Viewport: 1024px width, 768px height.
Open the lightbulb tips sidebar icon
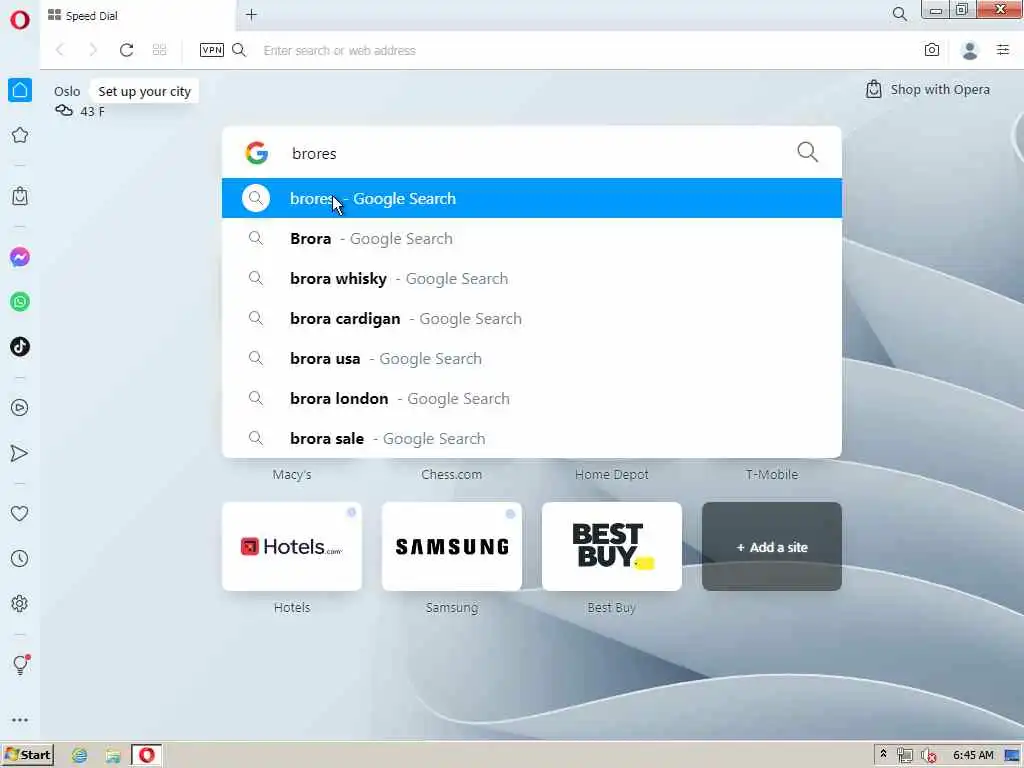click(x=20, y=665)
